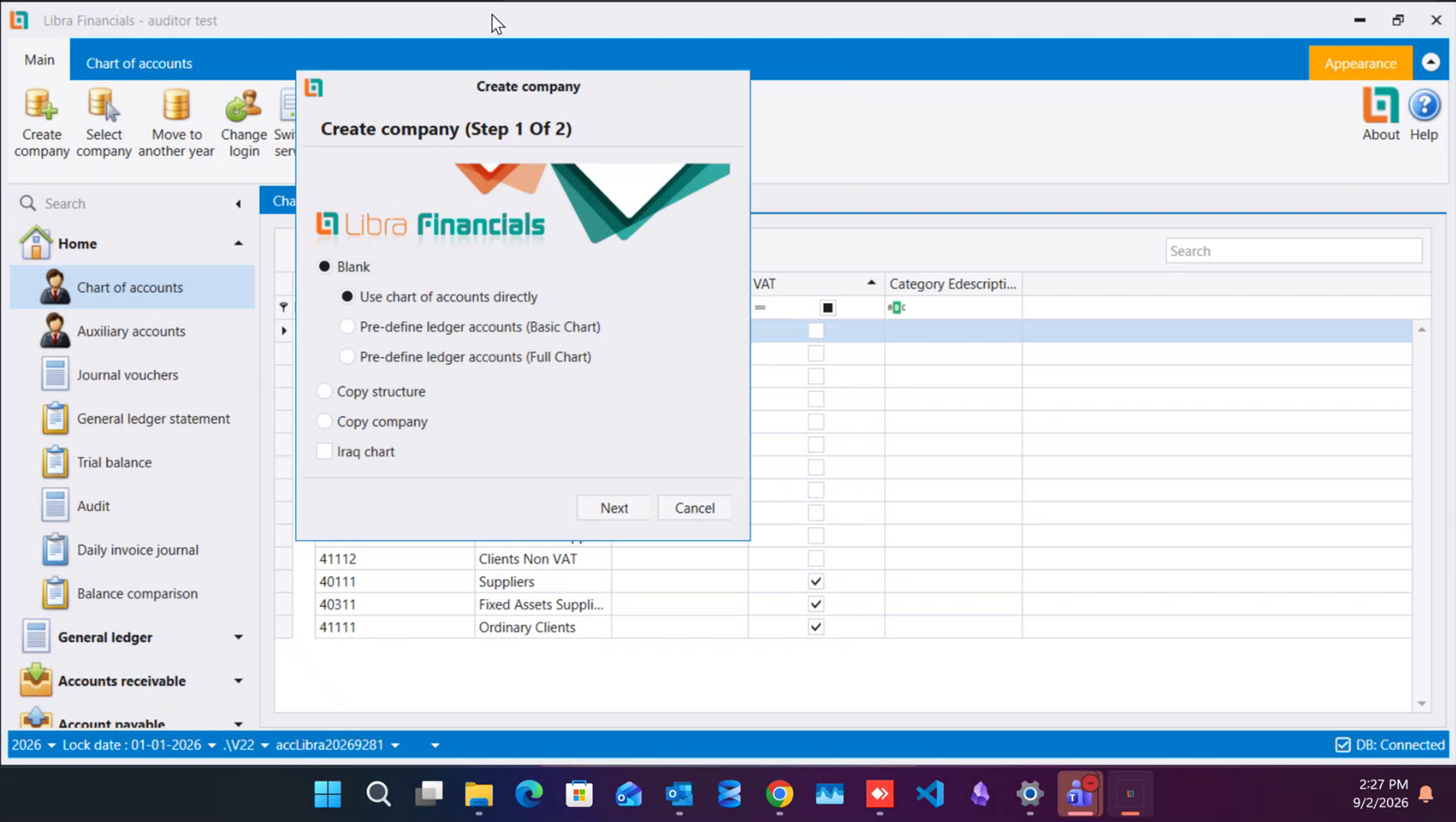This screenshot has height=822, width=1456.
Task: Open Trial balance in sidebar
Action: point(114,462)
